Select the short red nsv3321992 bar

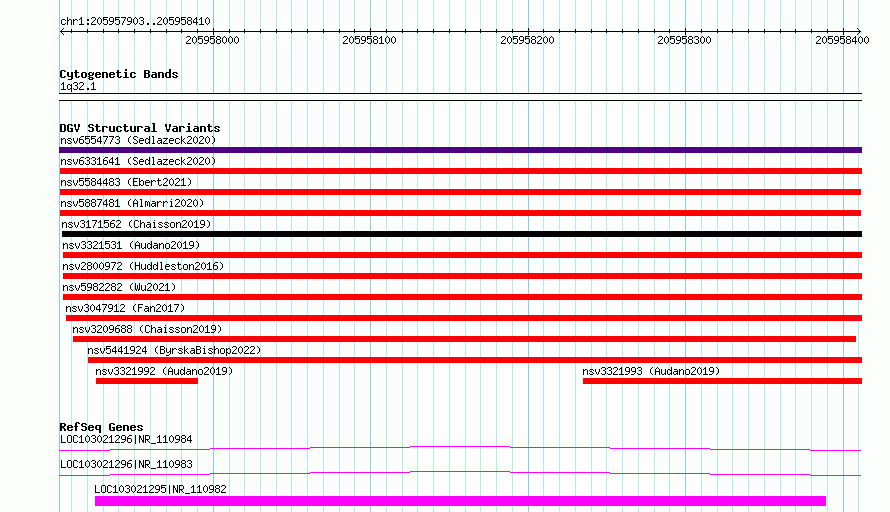tap(147, 381)
